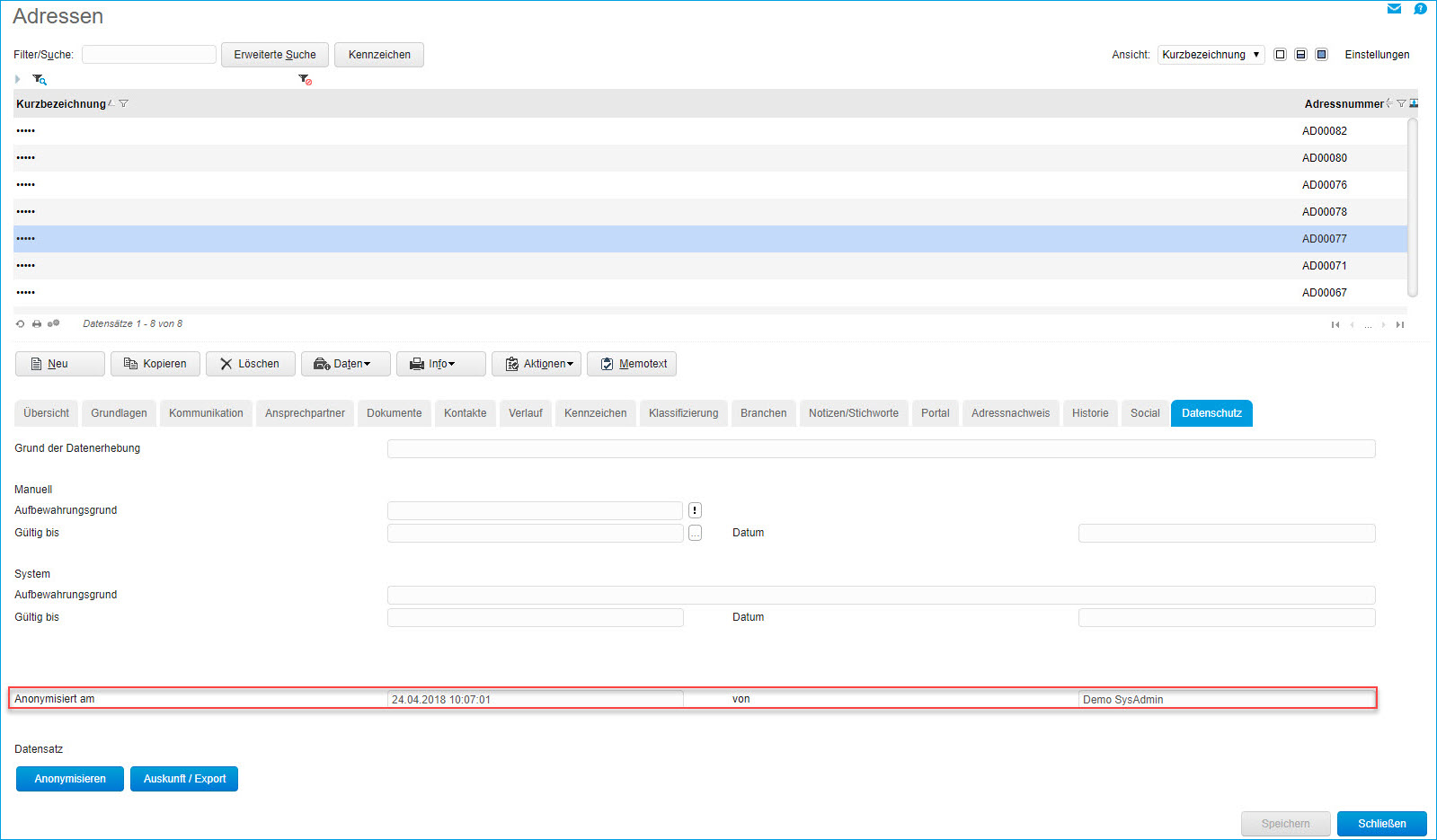Open the envelope messages icon

click(1394, 9)
